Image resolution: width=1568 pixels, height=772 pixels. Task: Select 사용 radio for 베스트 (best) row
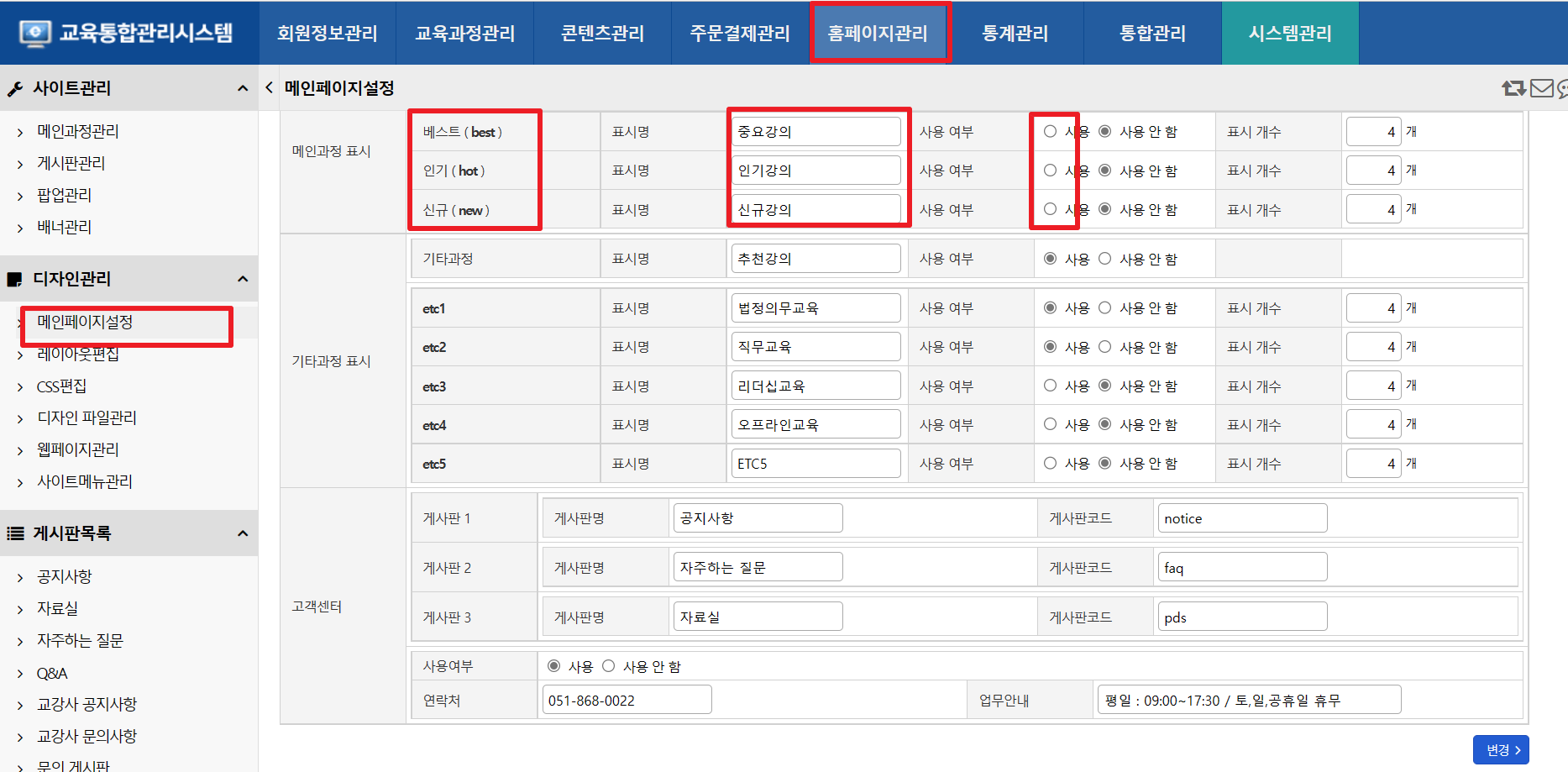pos(1050,132)
